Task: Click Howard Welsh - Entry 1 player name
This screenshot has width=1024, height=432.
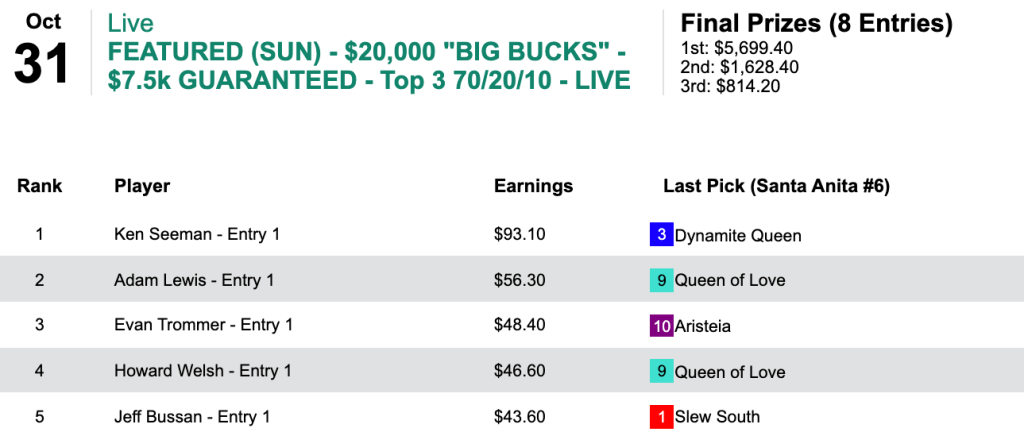Action: pos(203,371)
